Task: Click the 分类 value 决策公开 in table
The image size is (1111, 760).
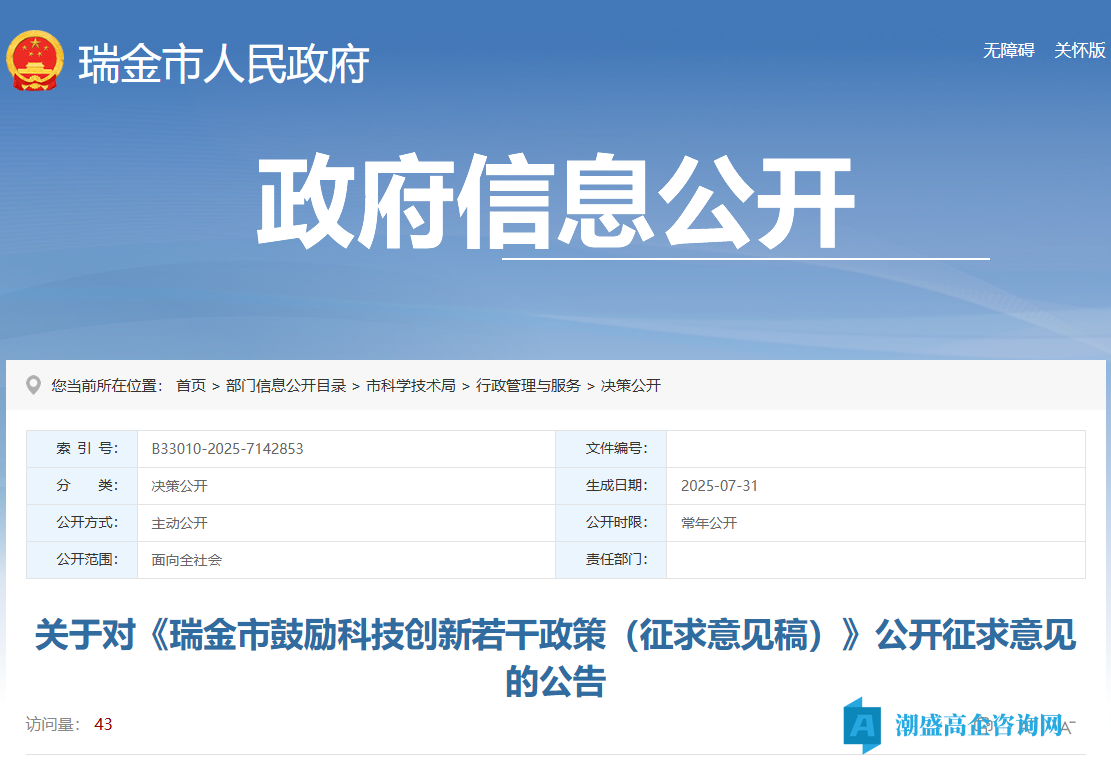Action: (179, 486)
